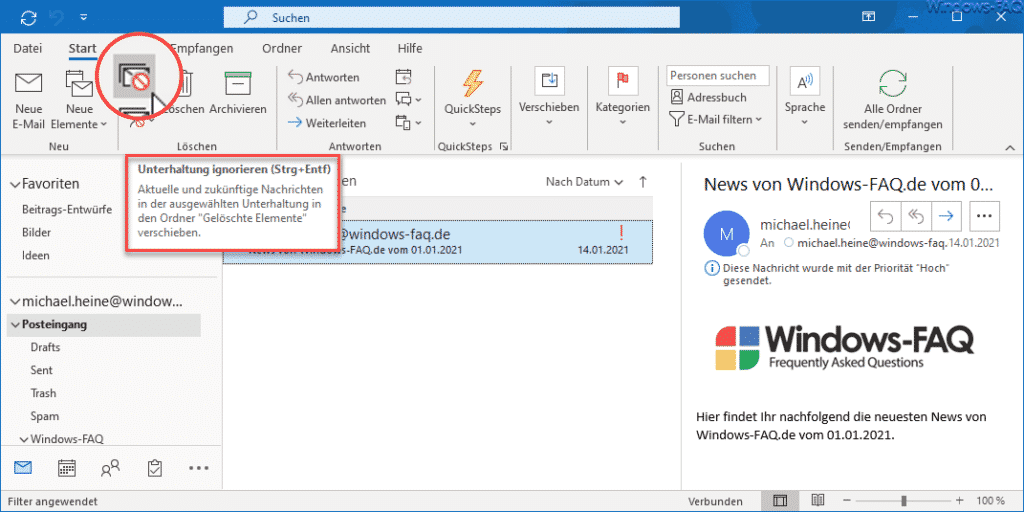Open the Quick Access Toolbar customize arrow

click(x=84, y=17)
